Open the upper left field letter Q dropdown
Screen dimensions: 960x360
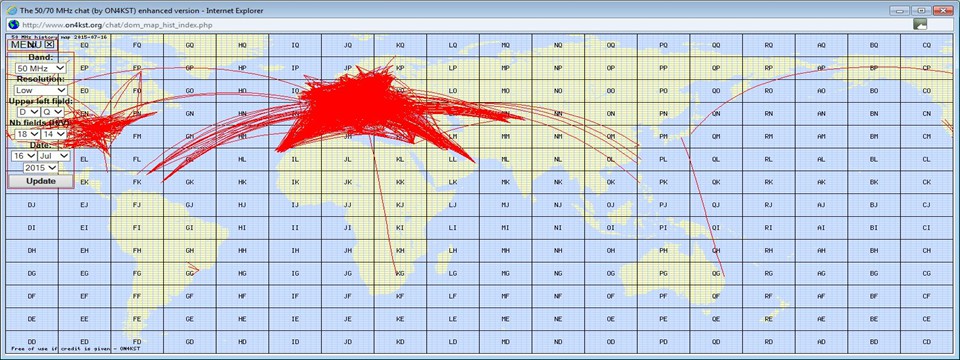[53, 112]
